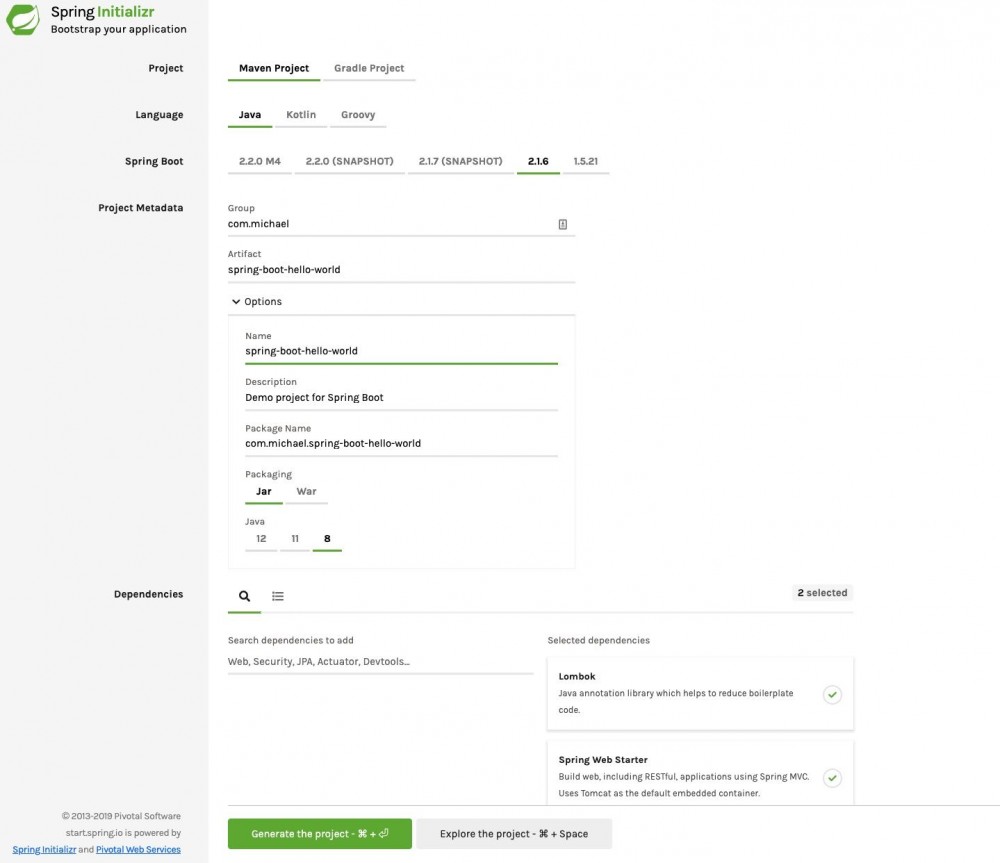Screen dimensions: 1000x863
Task: Collapse the Options section chevron
Action: 236,302
